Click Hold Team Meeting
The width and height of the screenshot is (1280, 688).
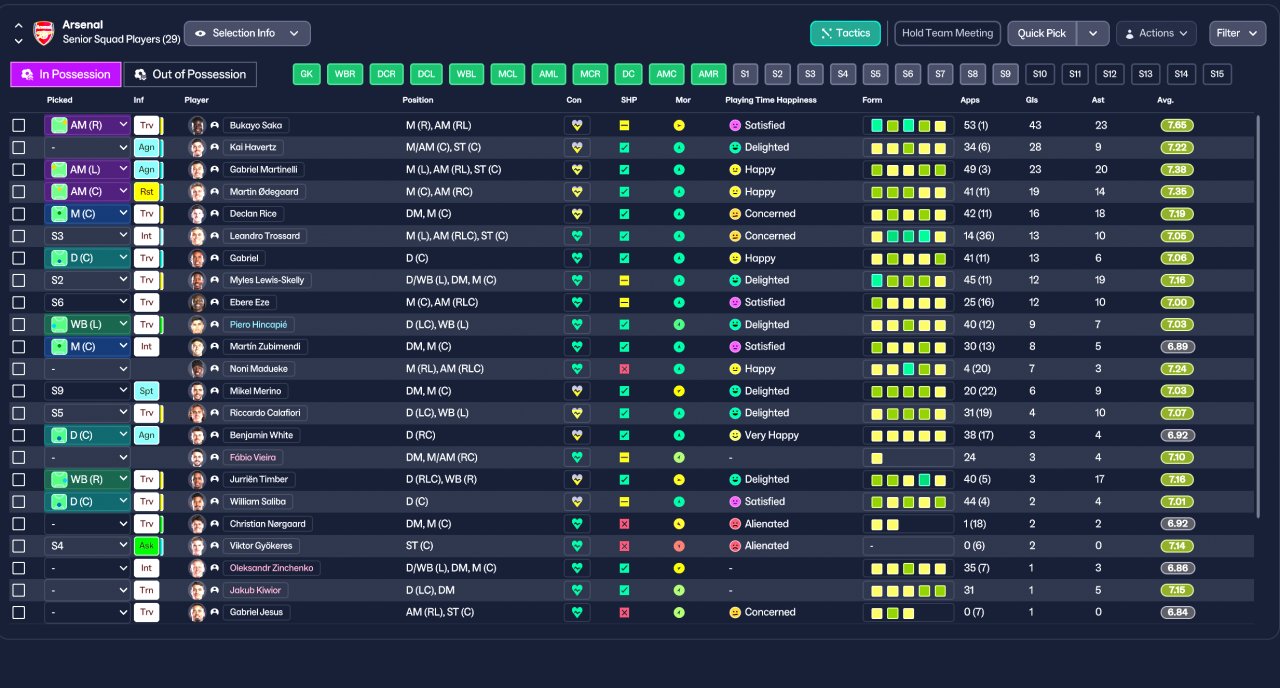(947, 33)
